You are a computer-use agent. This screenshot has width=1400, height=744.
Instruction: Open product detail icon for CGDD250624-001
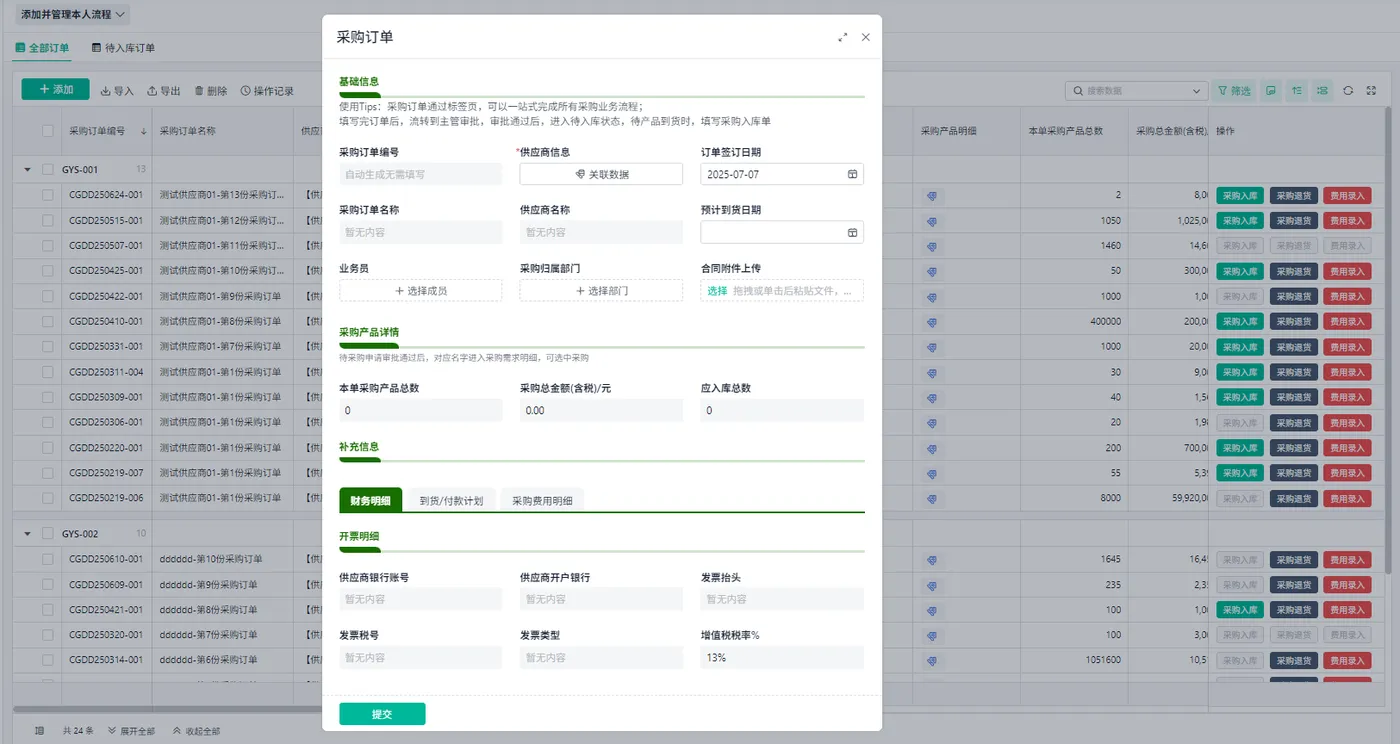pos(932,196)
